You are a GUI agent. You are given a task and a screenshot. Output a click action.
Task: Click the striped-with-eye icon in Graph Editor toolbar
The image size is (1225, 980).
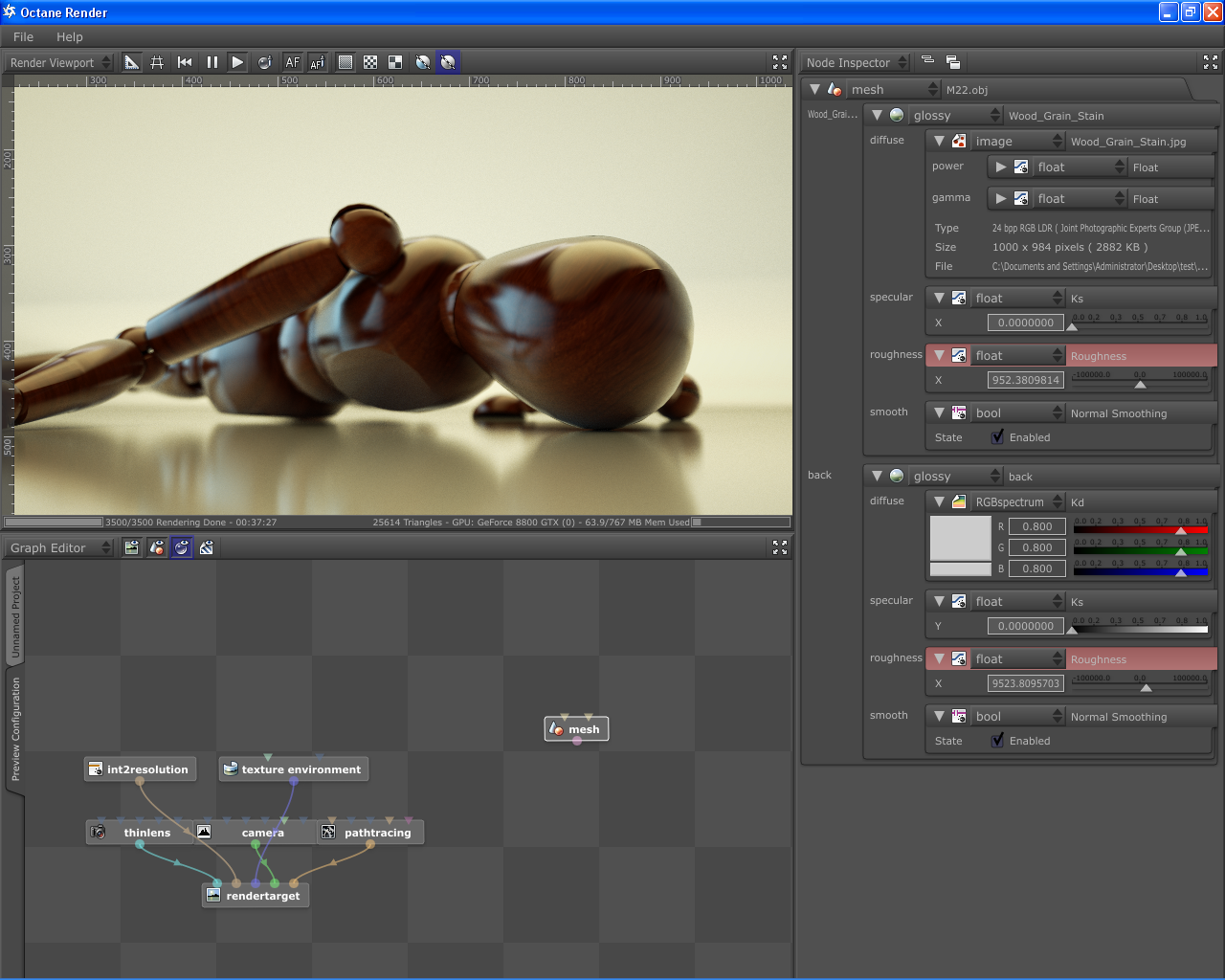(x=206, y=547)
